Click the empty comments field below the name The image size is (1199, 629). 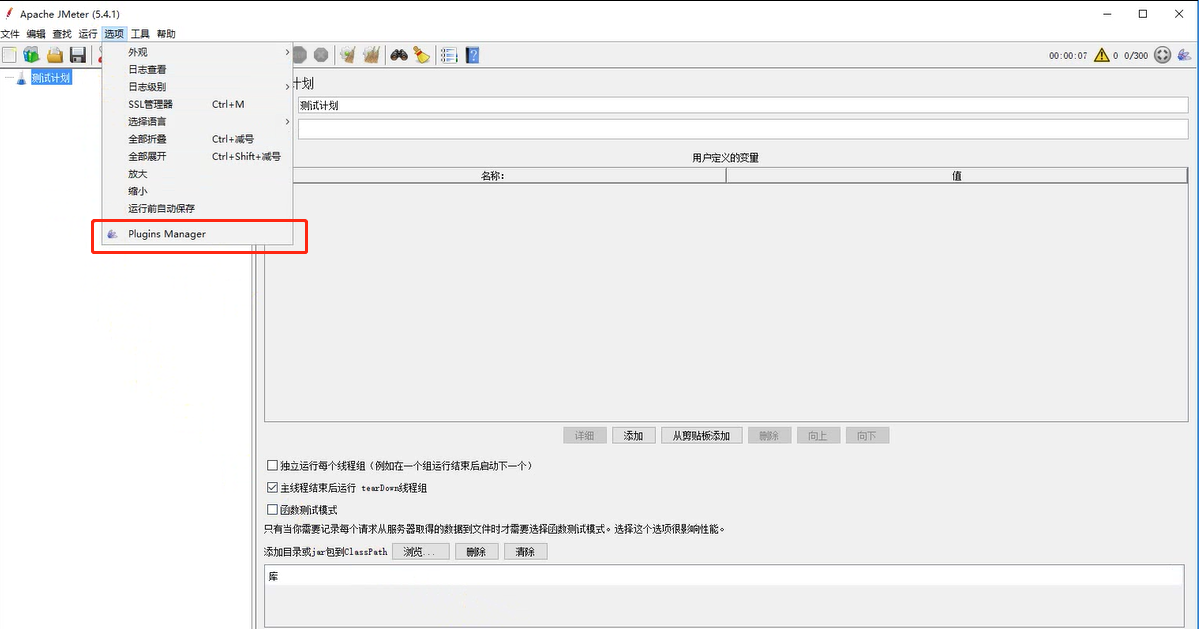[742, 128]
